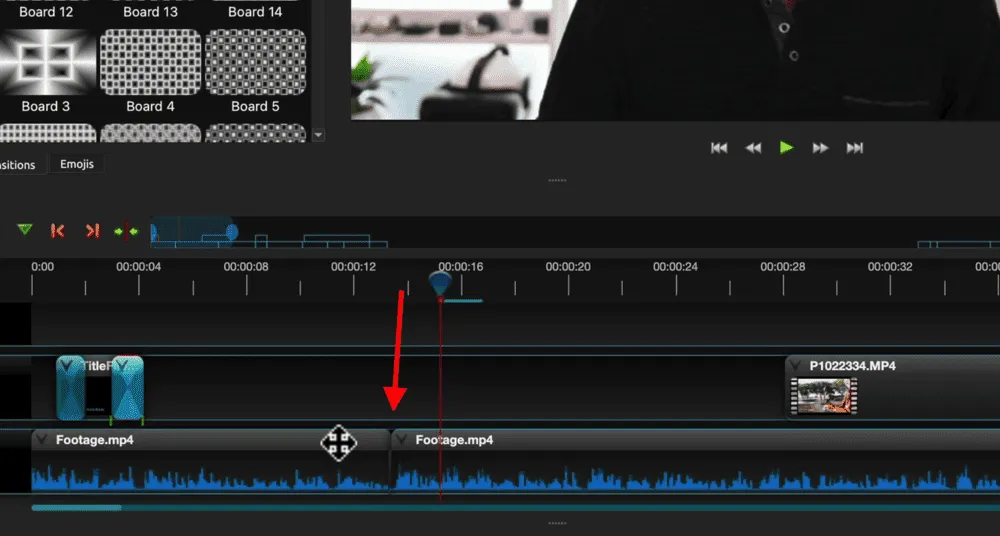Jump to Start of the video
Viewport: 1000px width, 536px height.
pyautogui.click(x=719, y=148)
